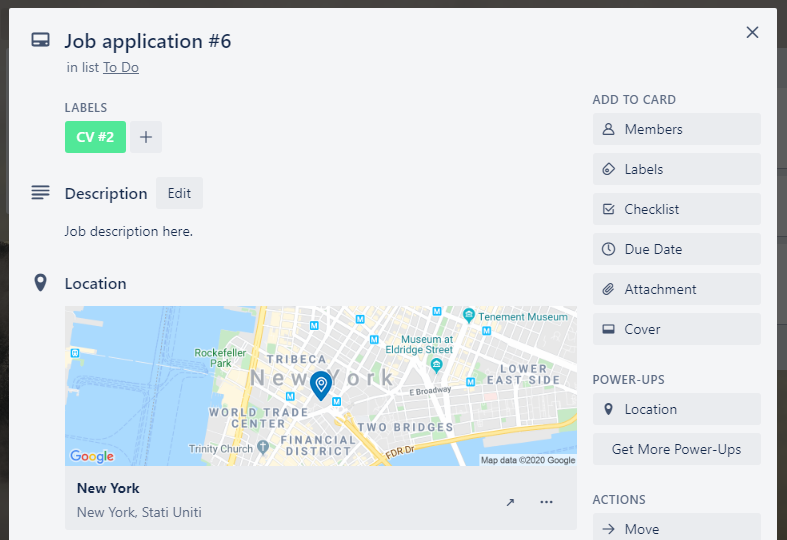Click the green CV #2 label
The image size is (787, 540).
coord(95,137)
